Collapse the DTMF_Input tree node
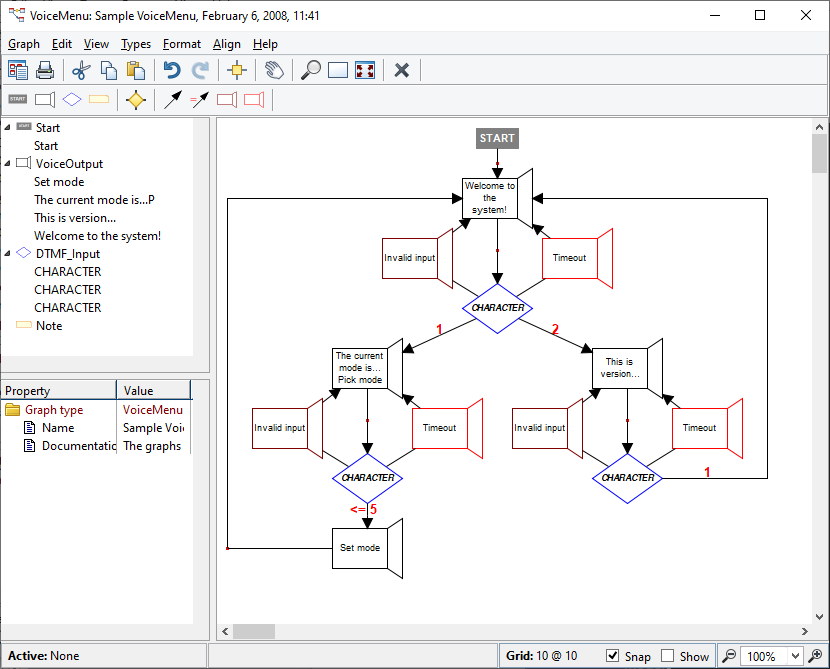Screen dimensions: 830x669 [x=8, y=254]
